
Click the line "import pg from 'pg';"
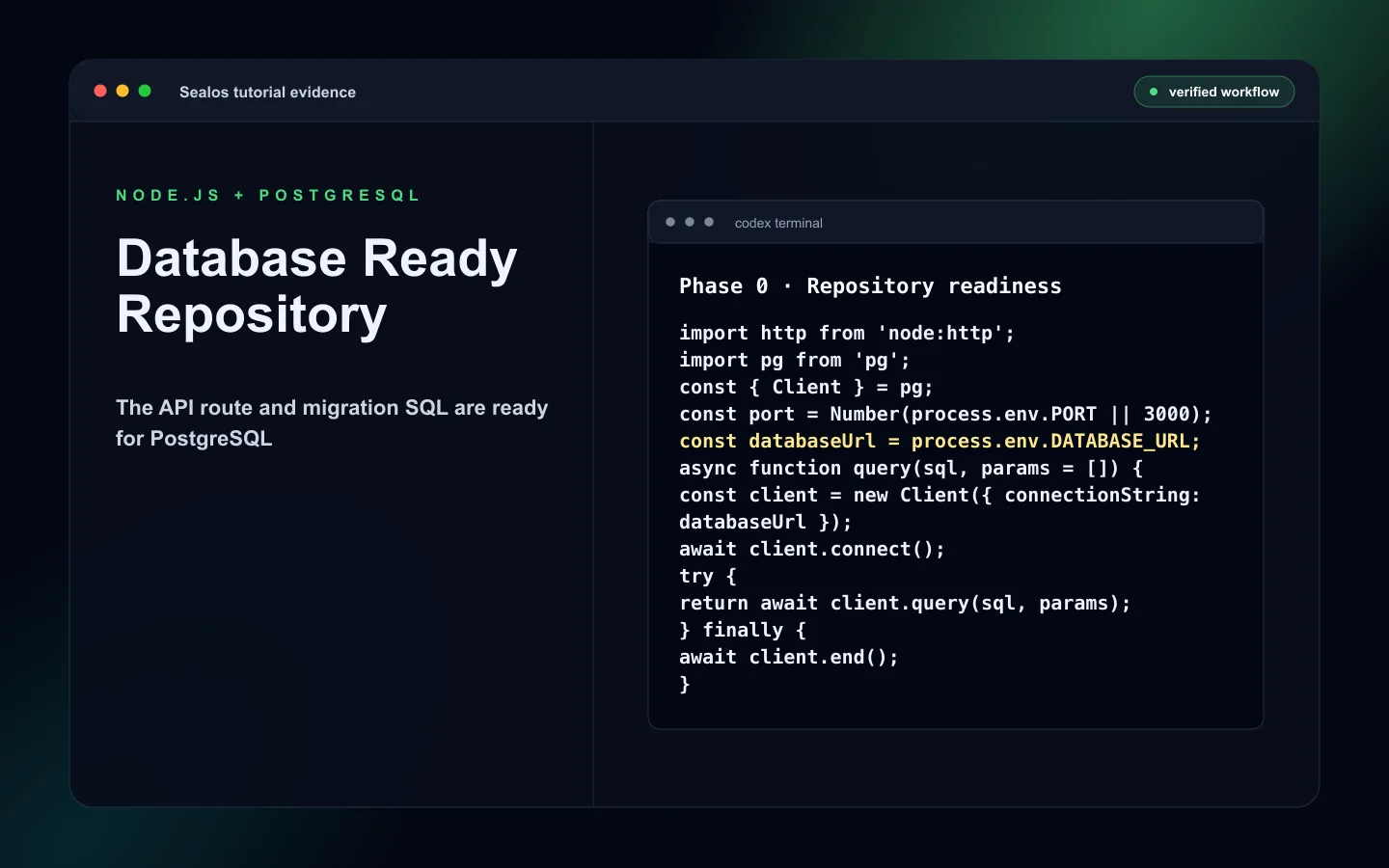pos(795,360)
